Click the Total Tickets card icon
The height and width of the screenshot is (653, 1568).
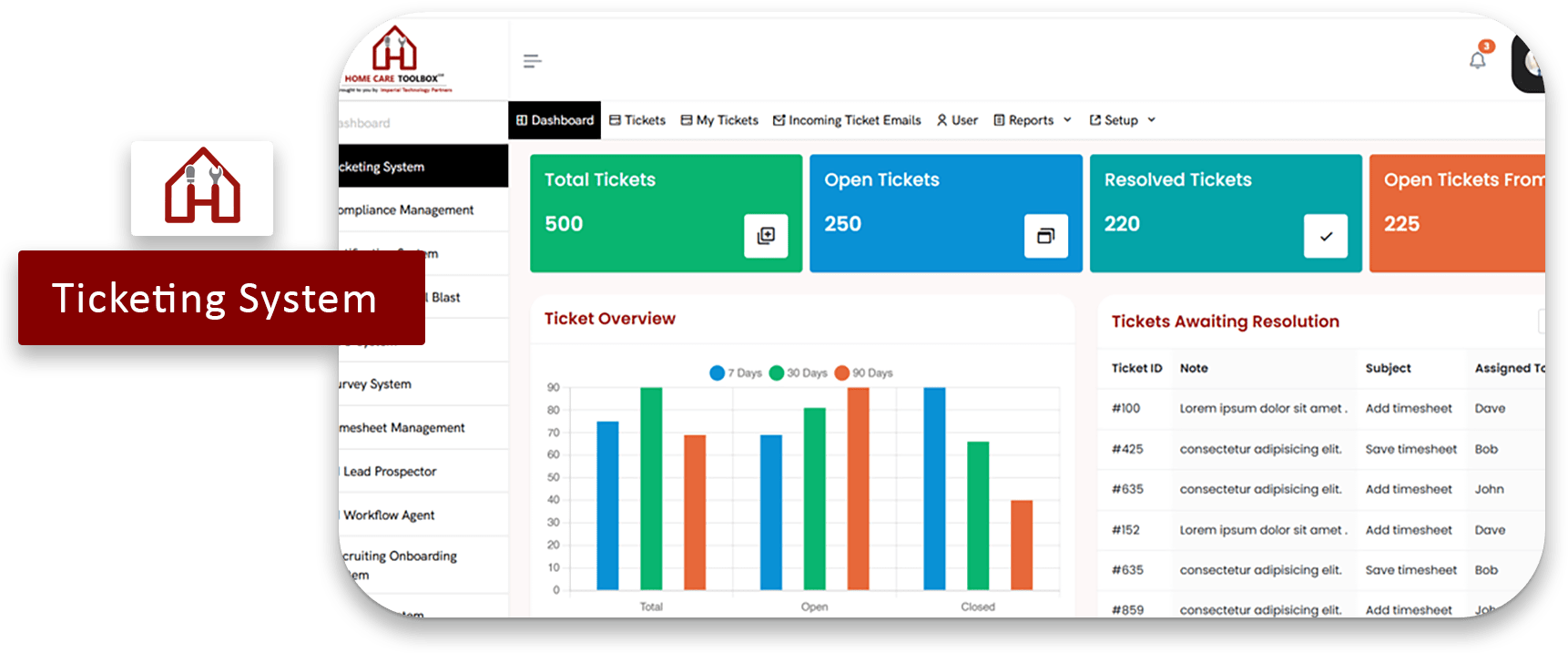(766, 236)
